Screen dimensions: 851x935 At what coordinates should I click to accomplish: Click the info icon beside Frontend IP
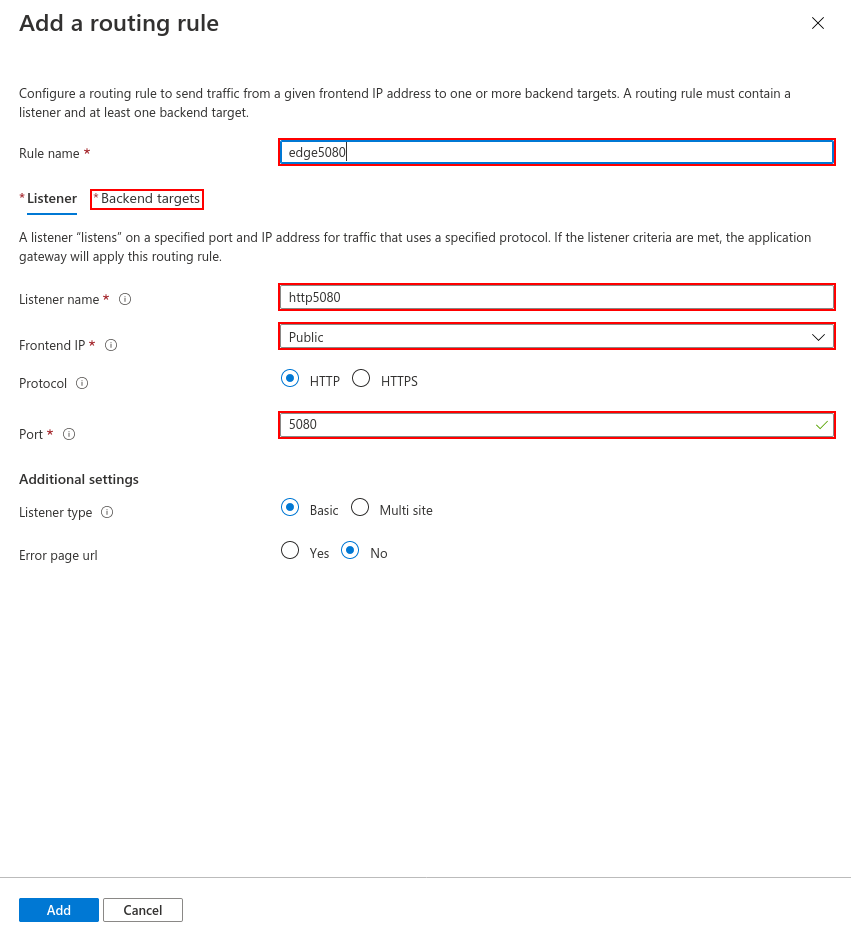click(x=111, y=345)
